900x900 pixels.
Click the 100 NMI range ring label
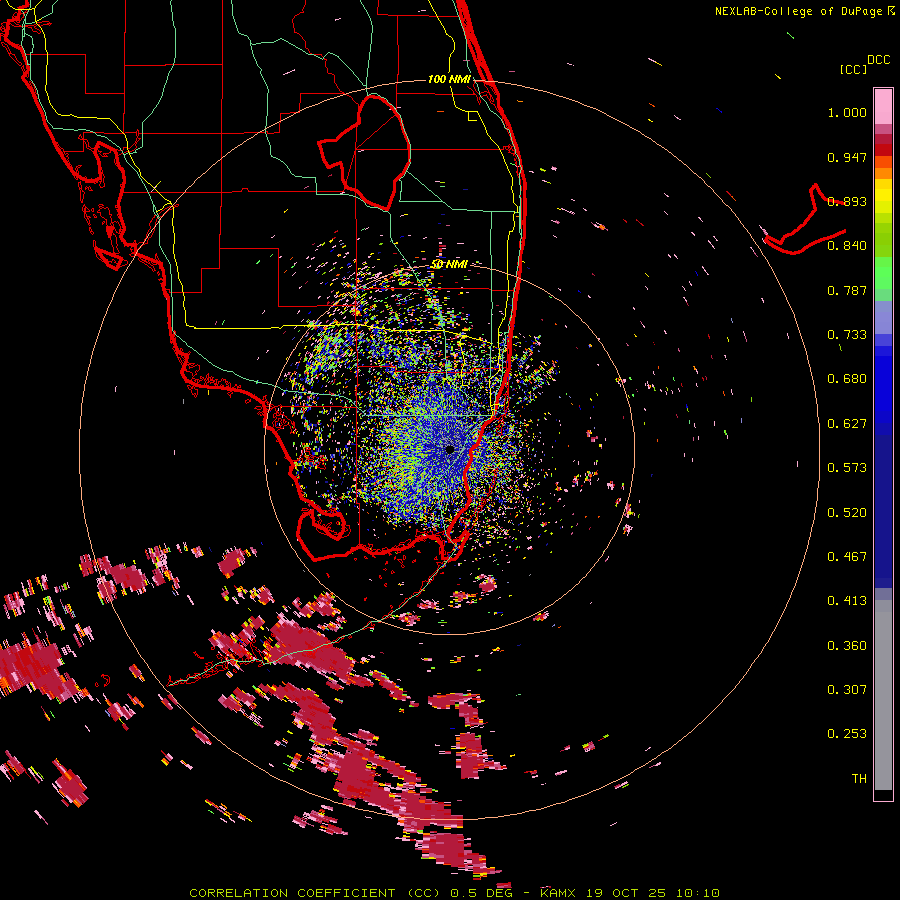[x=449, y=79]
